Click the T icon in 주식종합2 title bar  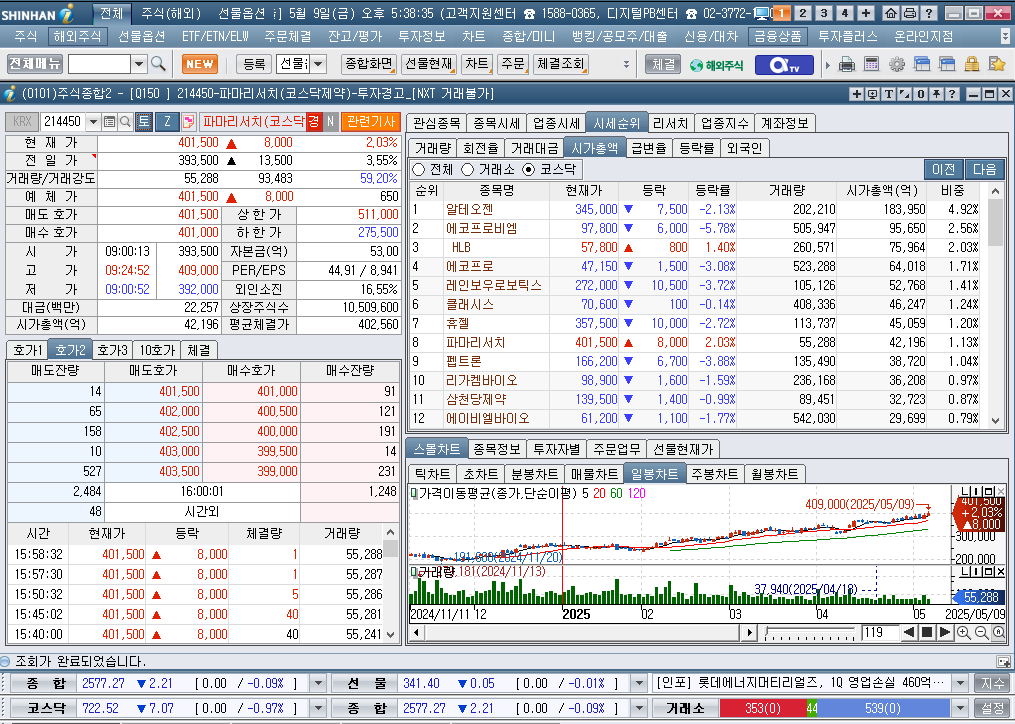pos(889,94)
